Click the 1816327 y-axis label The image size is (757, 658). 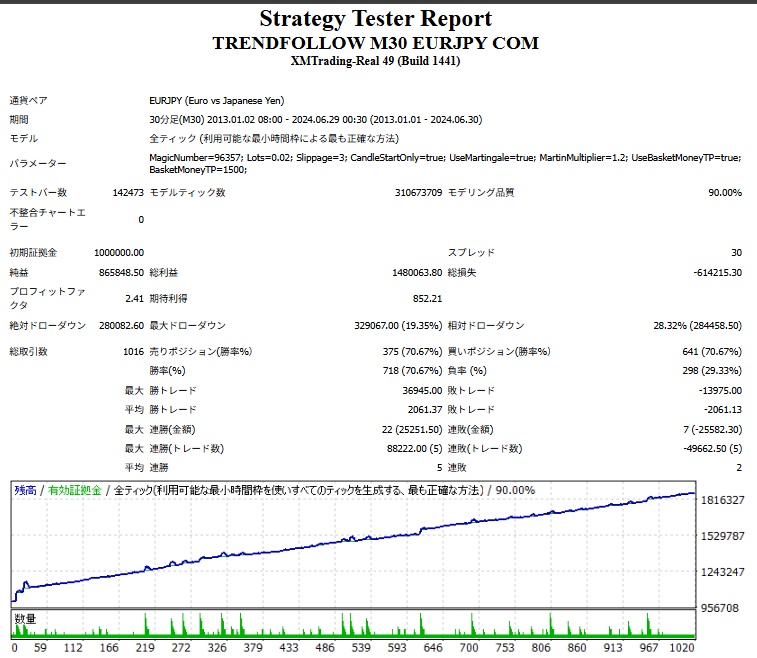pyautogui.click(x=724, y=500)
